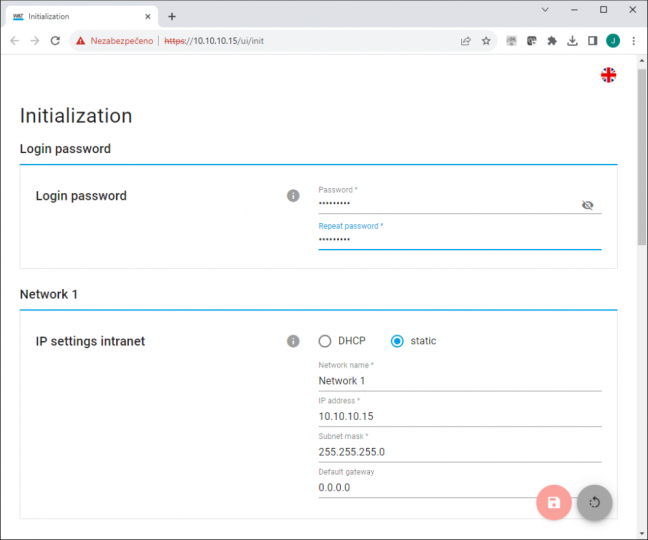
Task: Click the browser forward arrow
Action: (x=35, y=40)
